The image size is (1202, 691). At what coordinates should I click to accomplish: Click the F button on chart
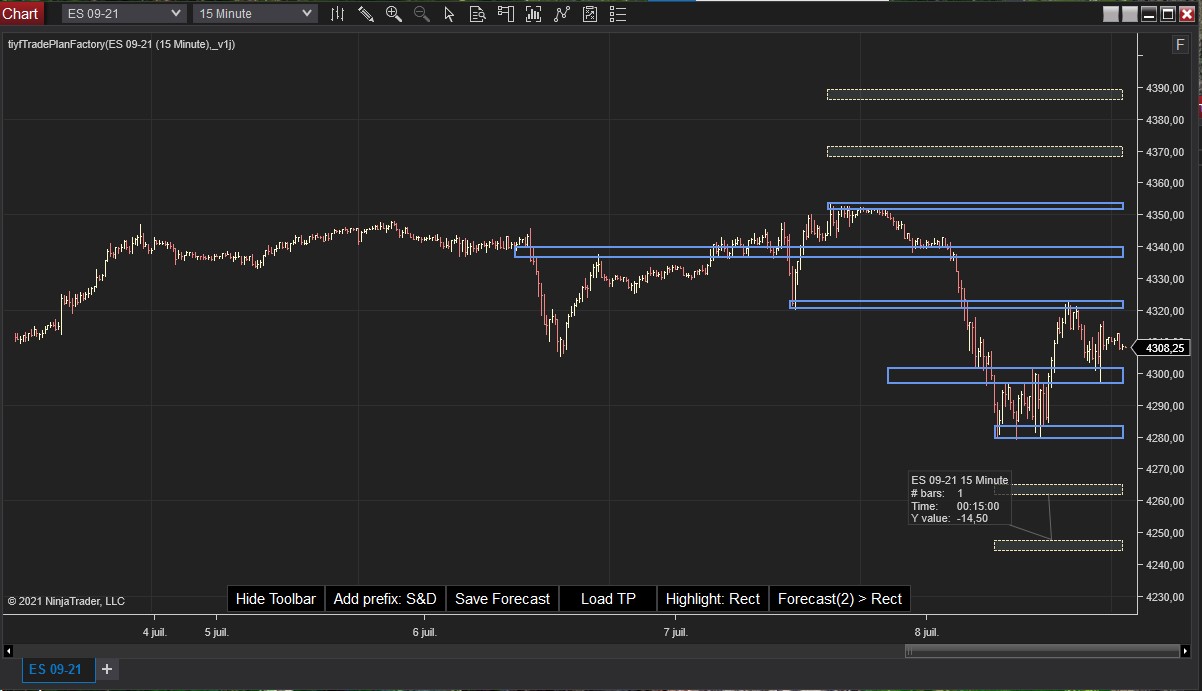click(1181, 45)
